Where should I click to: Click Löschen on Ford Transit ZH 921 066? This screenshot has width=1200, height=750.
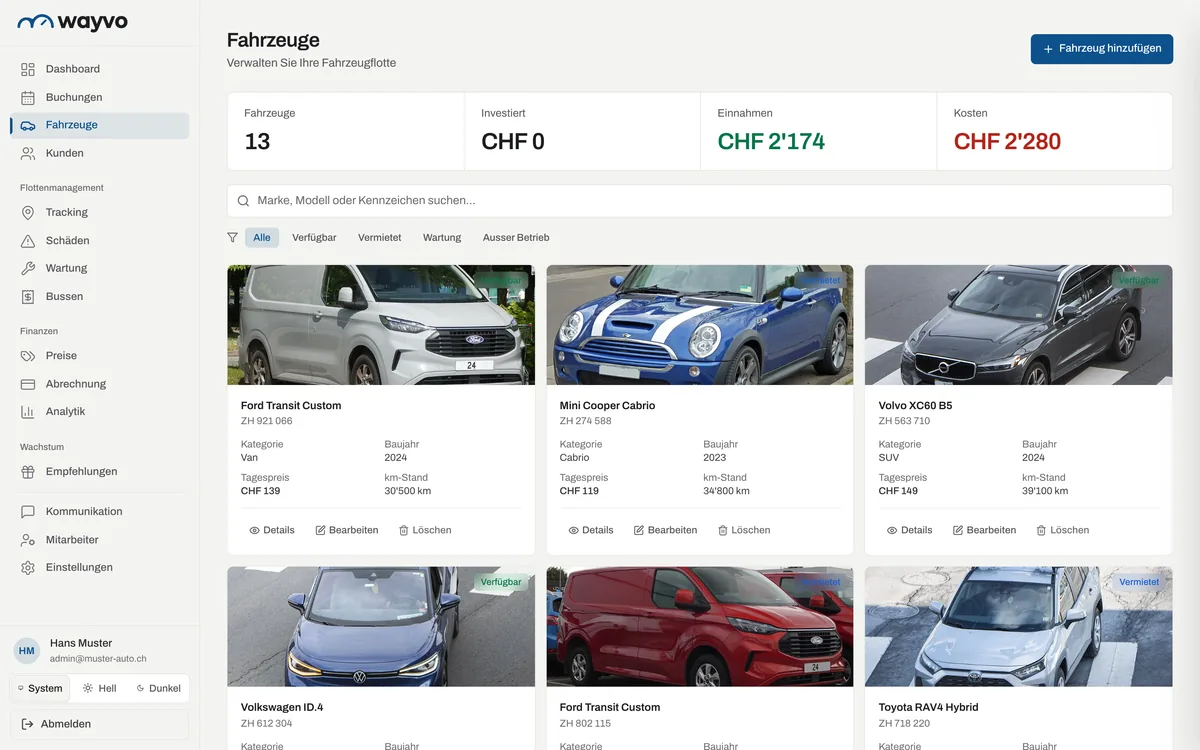(x=425, y=530)
